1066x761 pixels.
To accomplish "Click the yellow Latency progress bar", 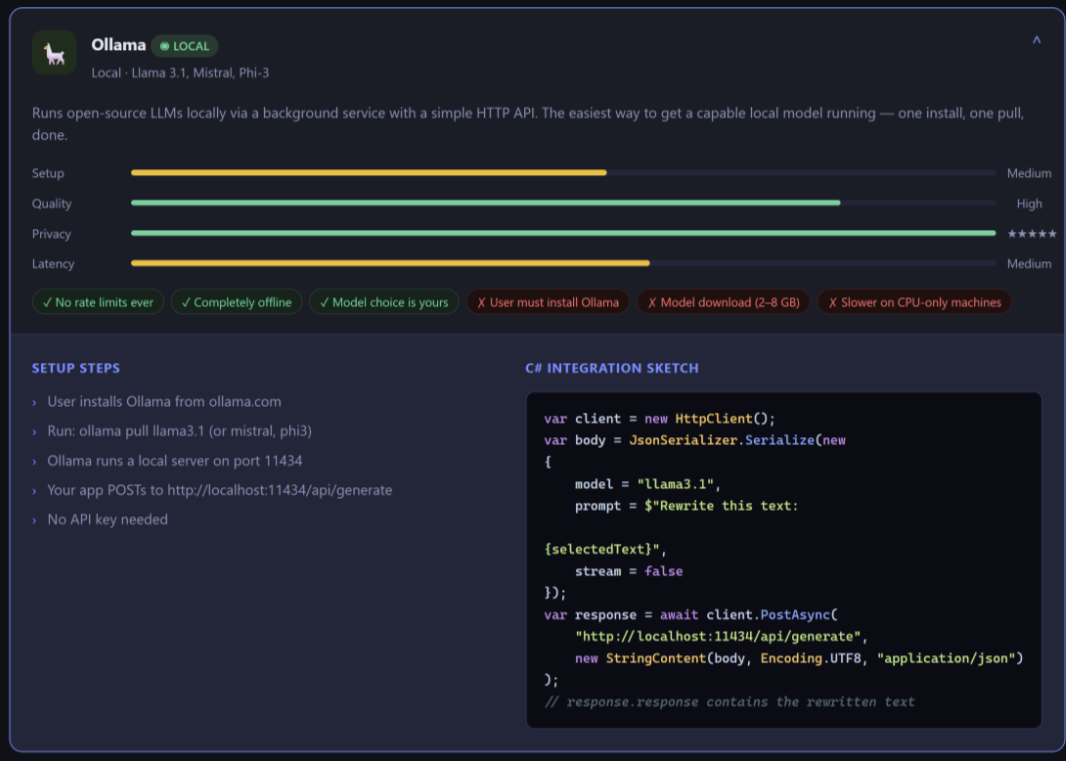I will (x=390, y=264).
